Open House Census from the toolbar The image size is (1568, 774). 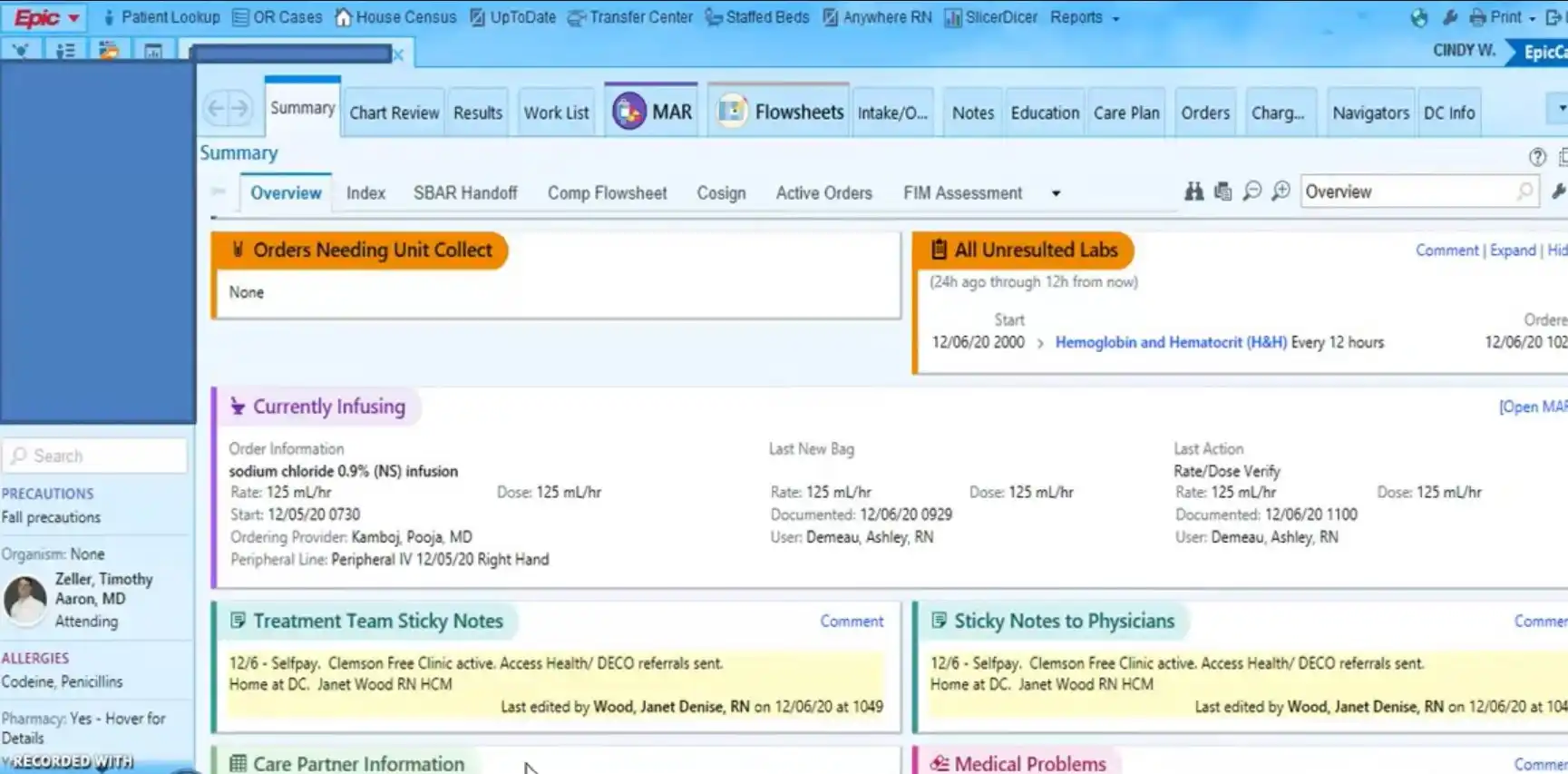pyautogui.click(x=395, y=17)
